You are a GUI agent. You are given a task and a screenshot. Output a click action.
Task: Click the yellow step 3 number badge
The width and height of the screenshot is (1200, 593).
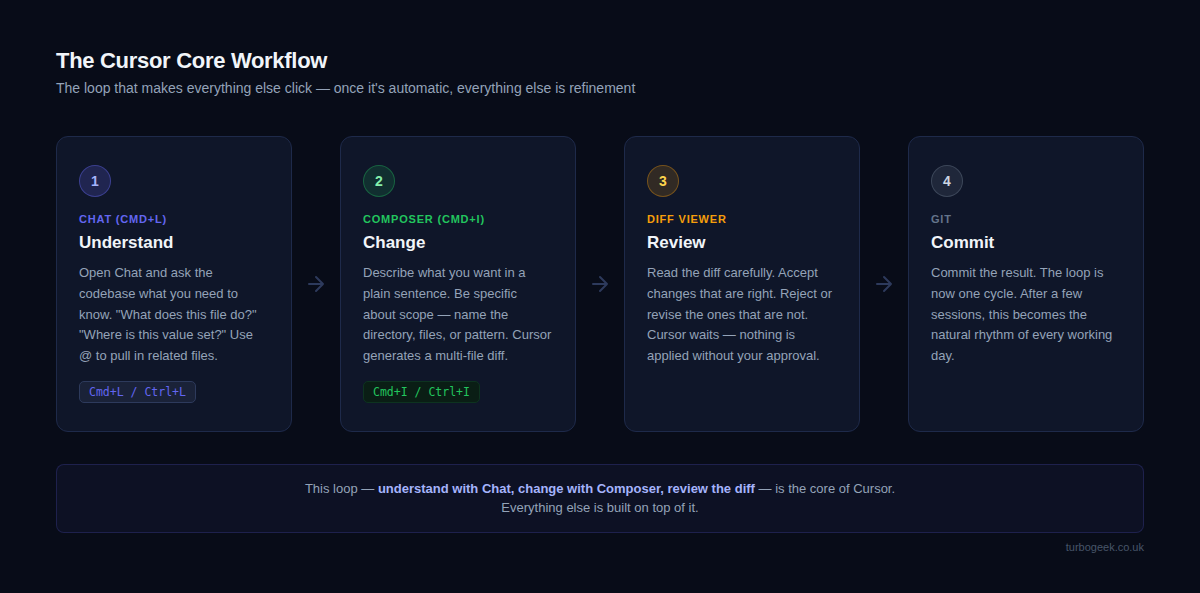[x=663, y=181]
